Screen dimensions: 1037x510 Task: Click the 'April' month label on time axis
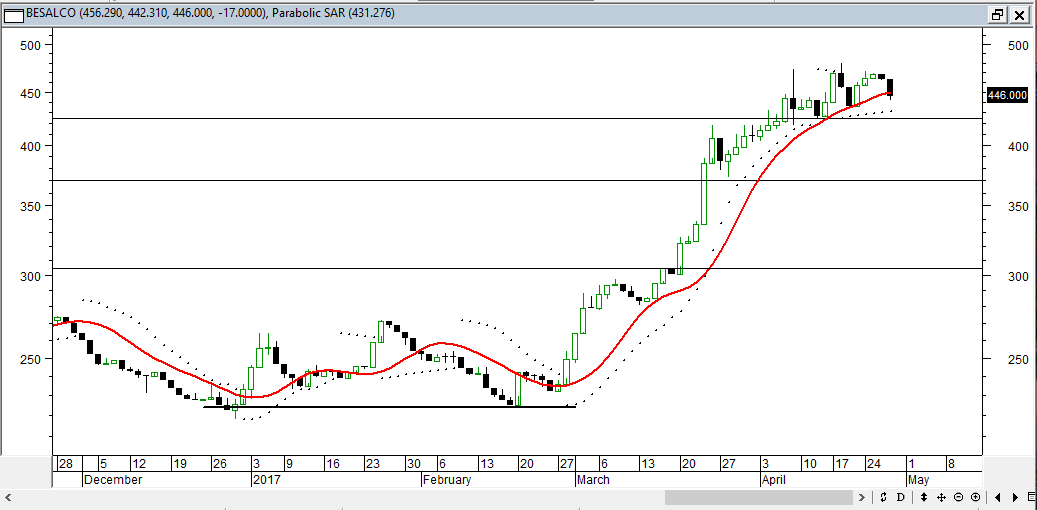click(776, 480)
